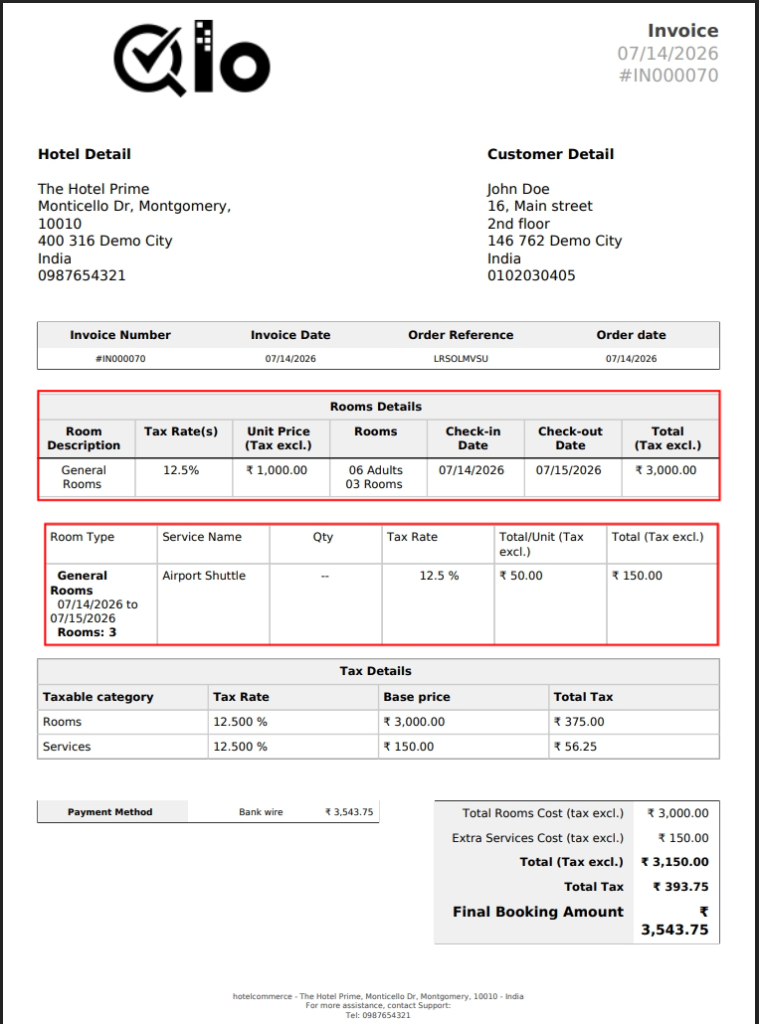The image size is (759, 1024).
Task: Click the John Doe customer name
Action: [518, 189]
